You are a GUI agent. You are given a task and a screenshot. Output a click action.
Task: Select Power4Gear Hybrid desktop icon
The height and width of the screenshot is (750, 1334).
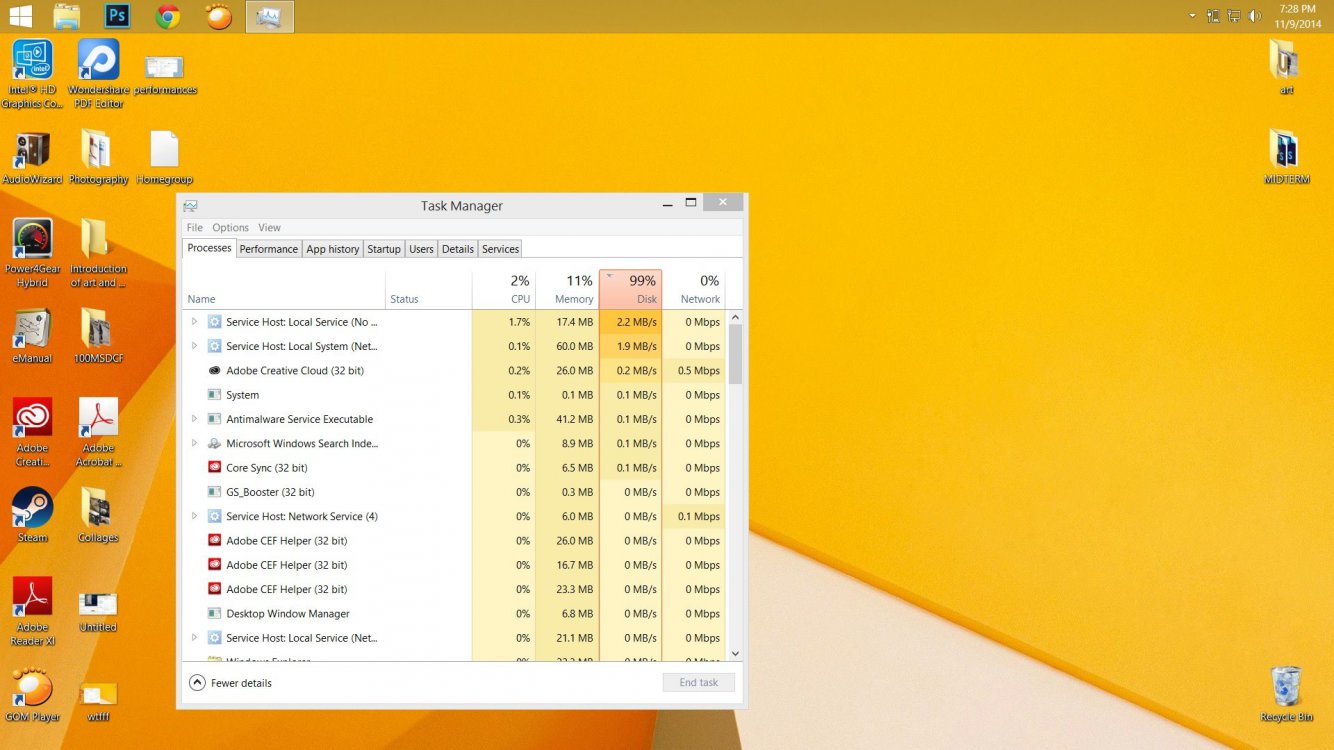(33, 253)
